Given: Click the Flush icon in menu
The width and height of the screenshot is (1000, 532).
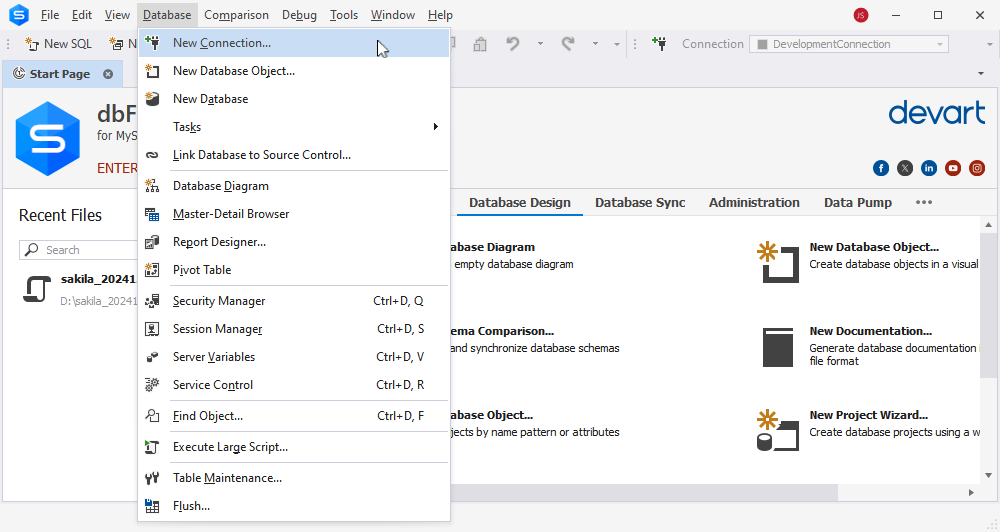Looking at the screenshot, I should pos(152,506).
